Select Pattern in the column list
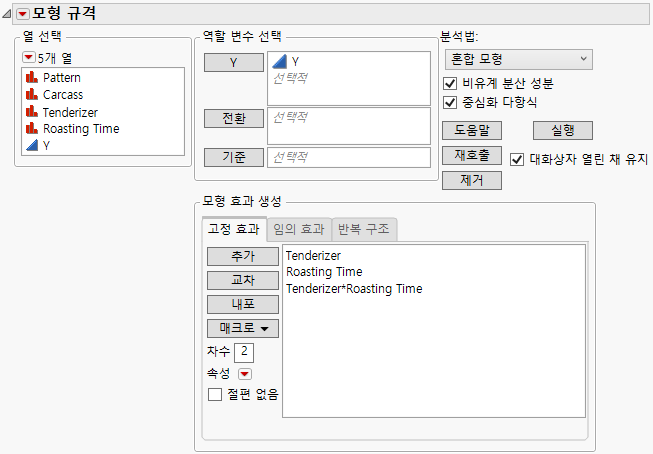653x454 pixels. pos(62,77)
